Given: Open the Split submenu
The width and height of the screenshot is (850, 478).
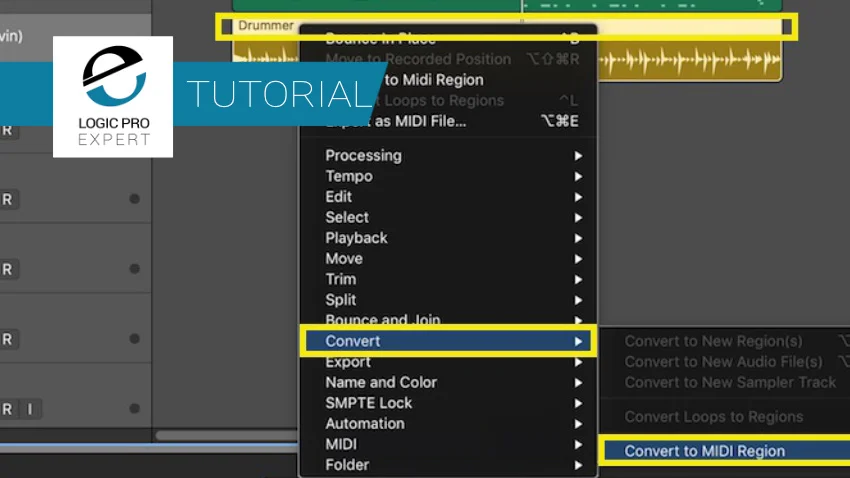Looking at the screenshot, I should 448,300.
